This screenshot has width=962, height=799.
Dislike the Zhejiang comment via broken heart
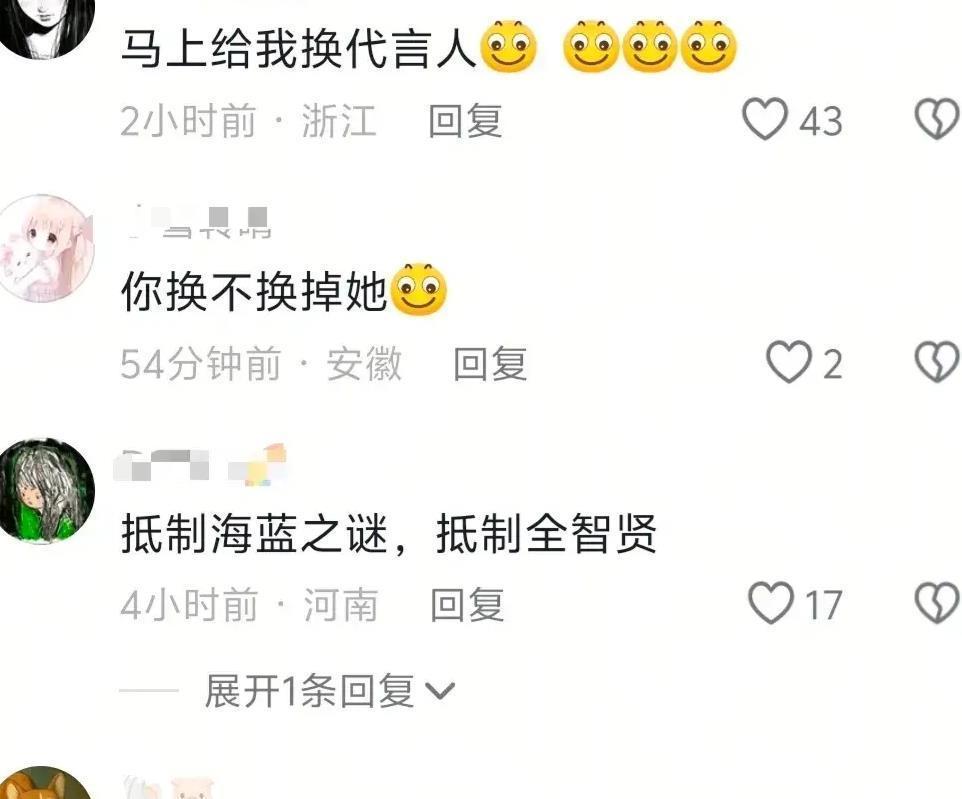click(x=937, y=118)
